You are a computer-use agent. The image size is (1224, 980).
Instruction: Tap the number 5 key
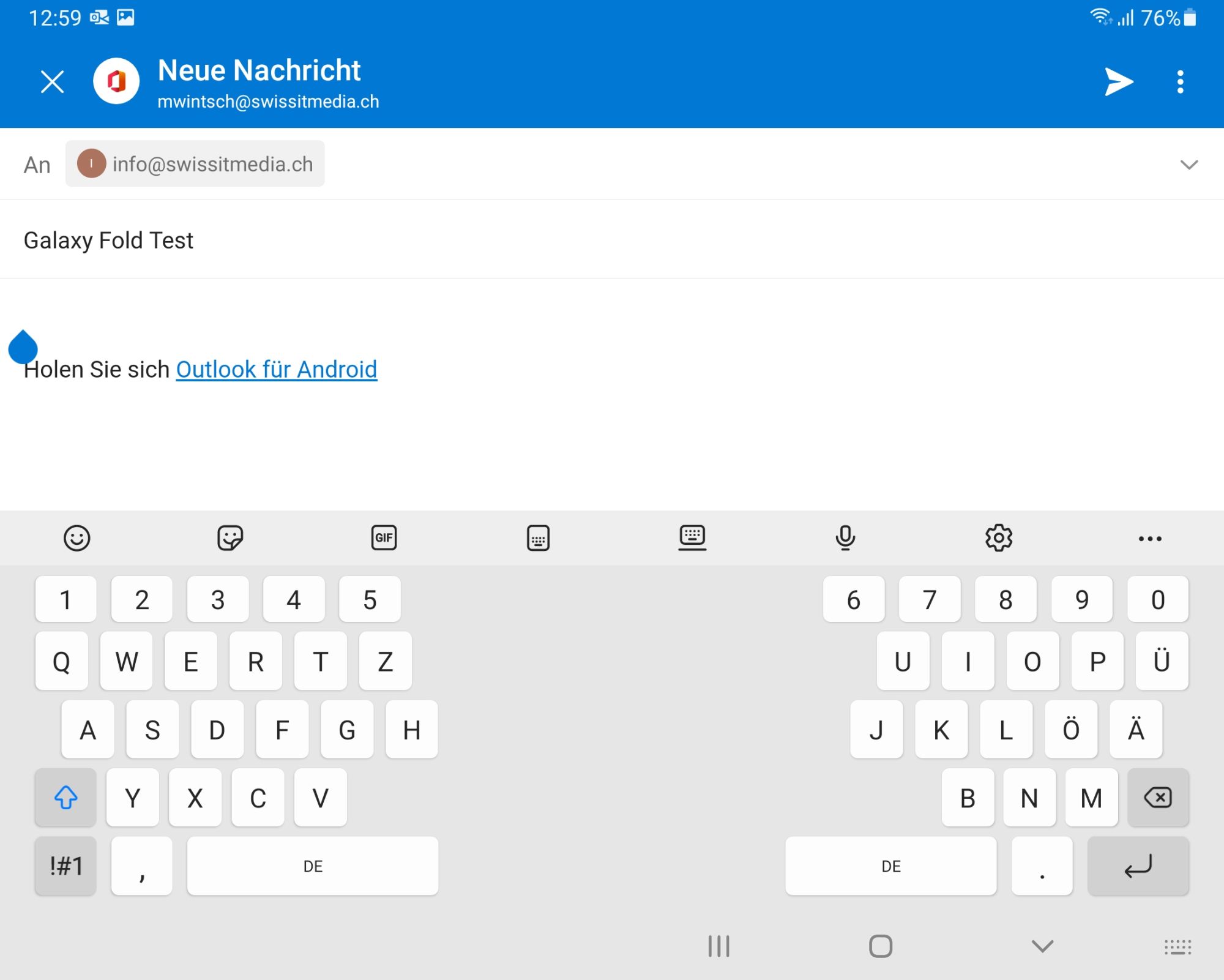370,599
